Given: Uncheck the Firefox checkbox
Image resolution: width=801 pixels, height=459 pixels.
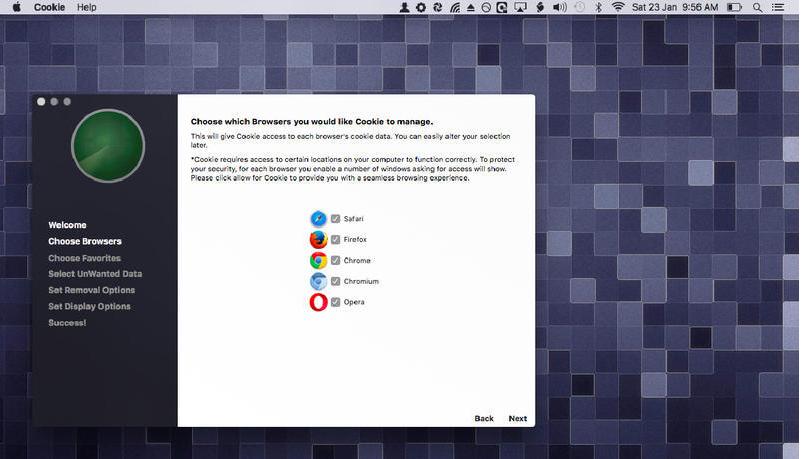Looking at the screenshot, I should [x=336, y=240].
